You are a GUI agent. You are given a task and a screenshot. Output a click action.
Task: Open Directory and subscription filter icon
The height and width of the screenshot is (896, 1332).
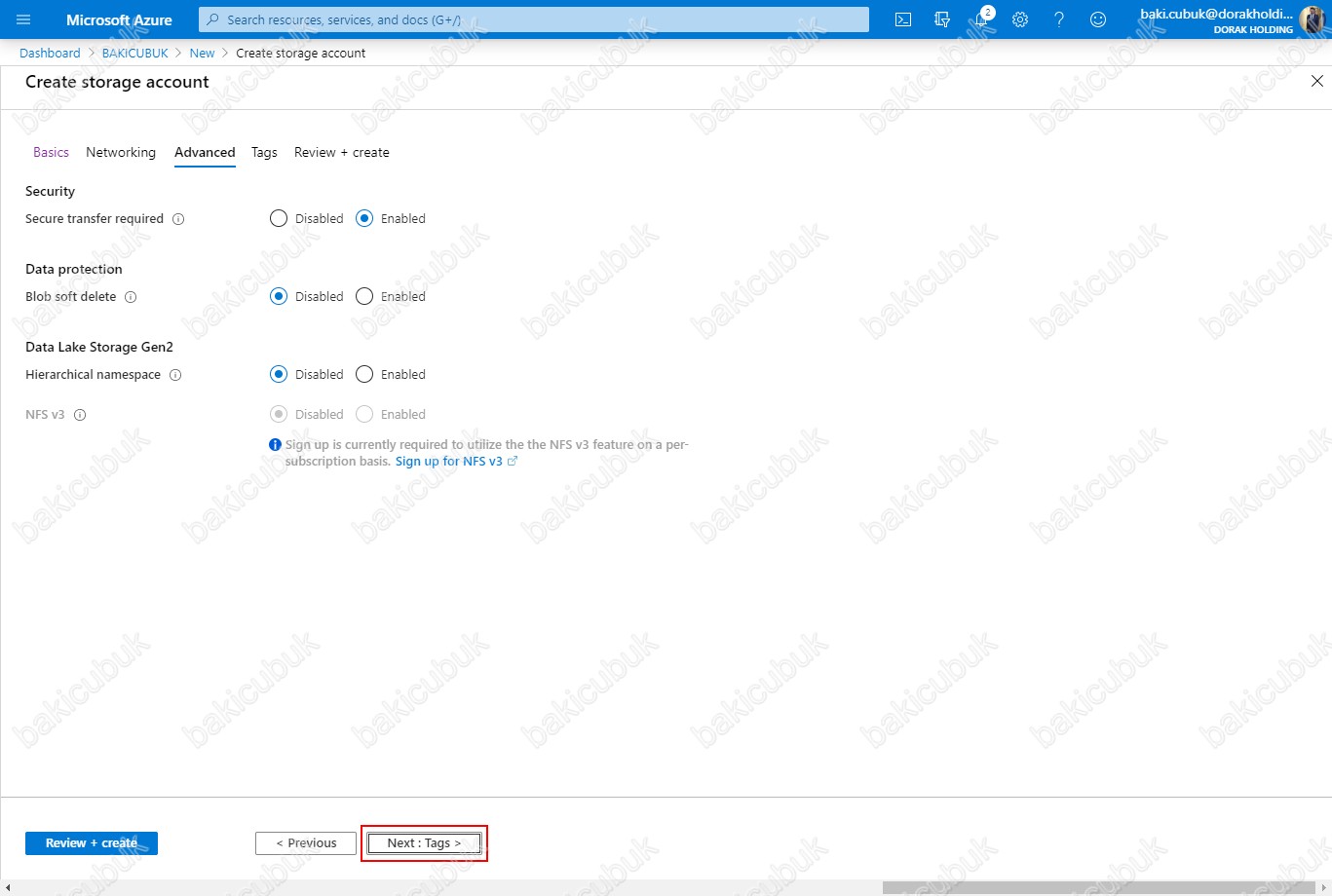tap(941, 19)
